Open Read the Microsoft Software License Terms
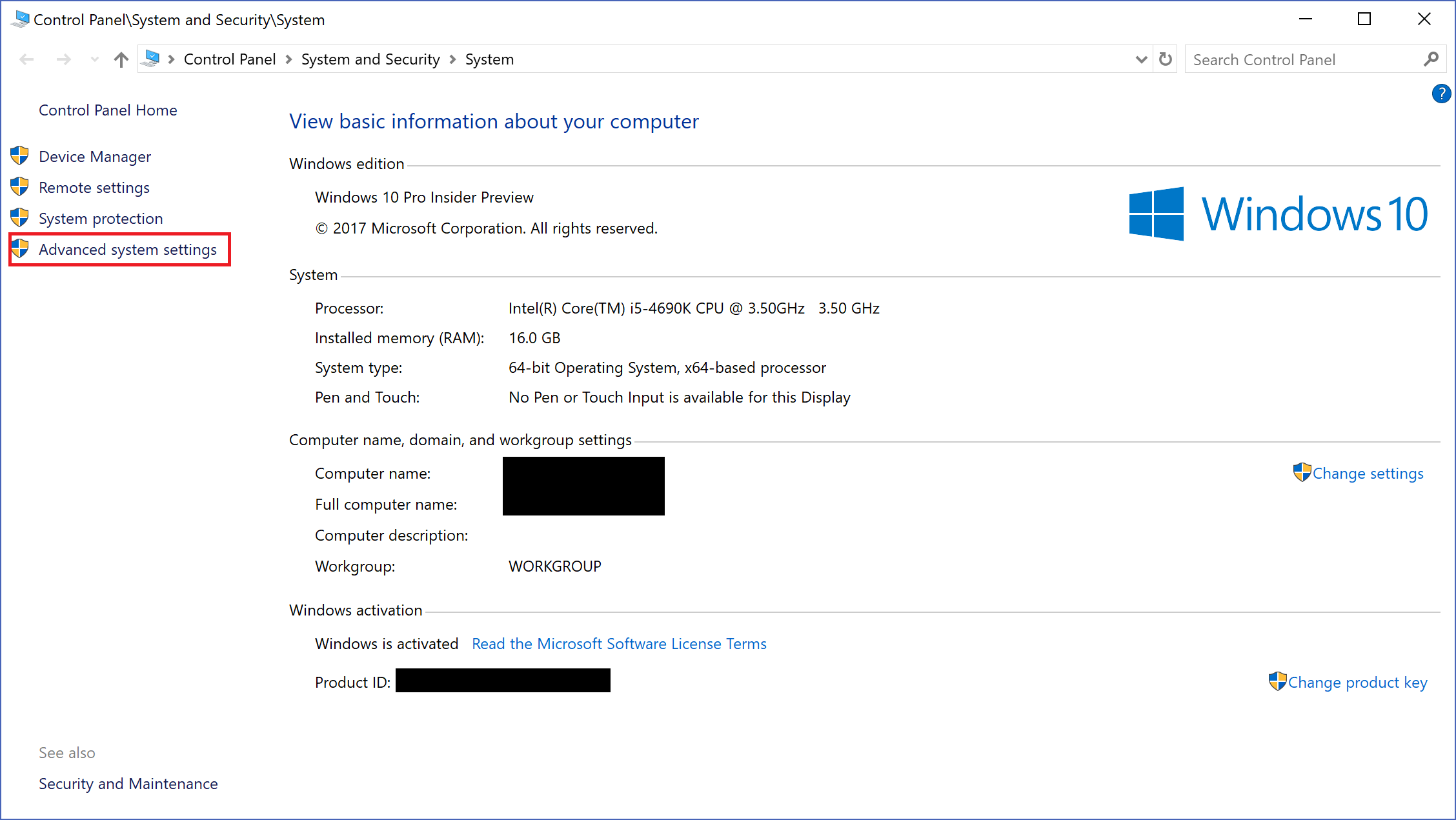Screen dimensions: 1456x820 tap(619, 643)
